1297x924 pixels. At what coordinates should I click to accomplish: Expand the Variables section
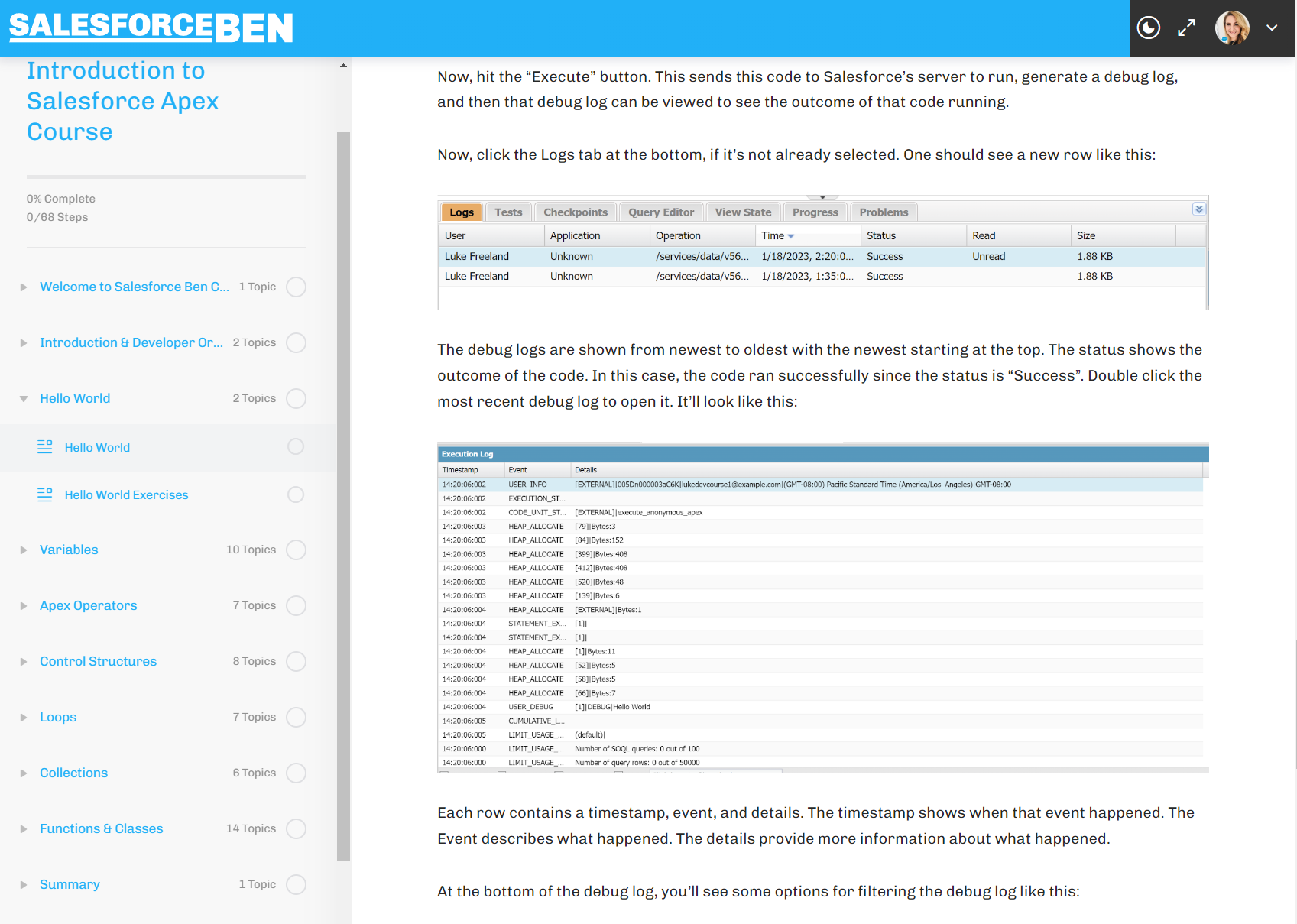point(24,550)
